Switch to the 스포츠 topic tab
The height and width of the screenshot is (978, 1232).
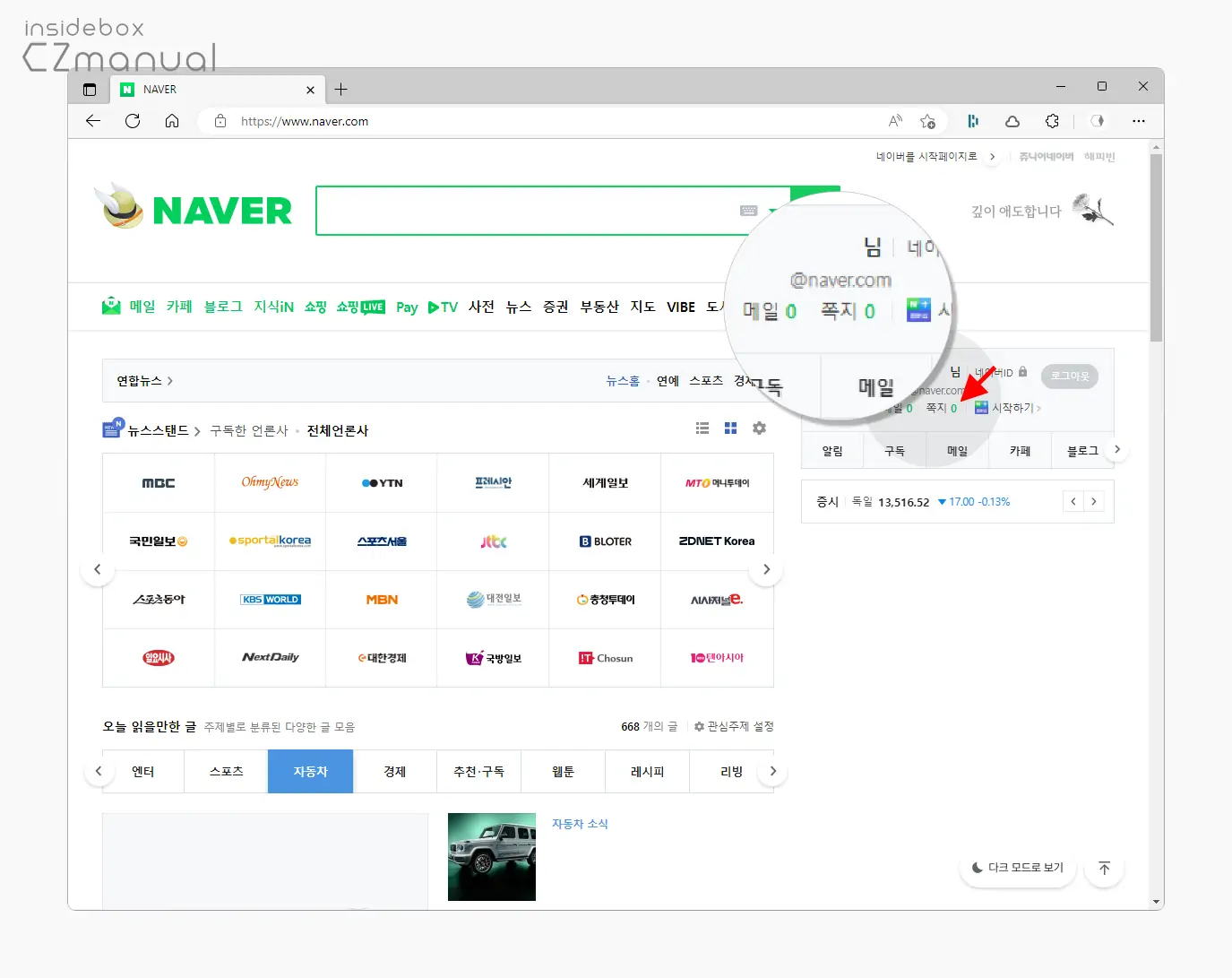click(225, 771)
